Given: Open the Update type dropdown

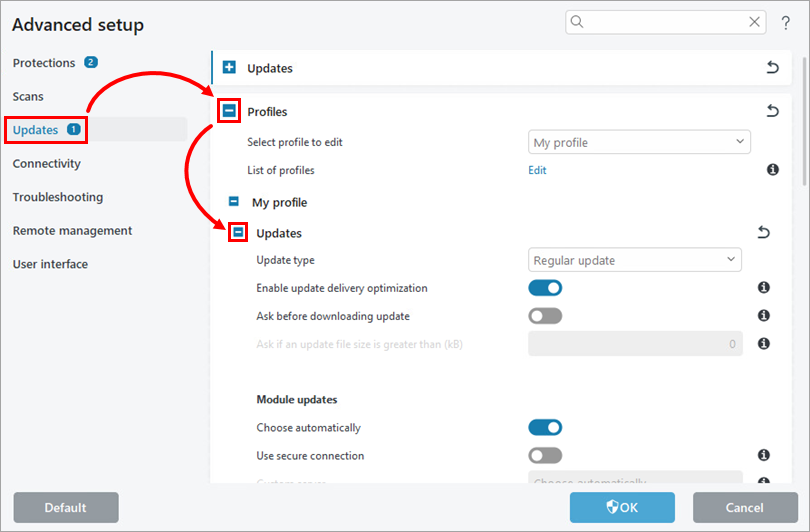Looking at the screenshot, I should (635, 260).
